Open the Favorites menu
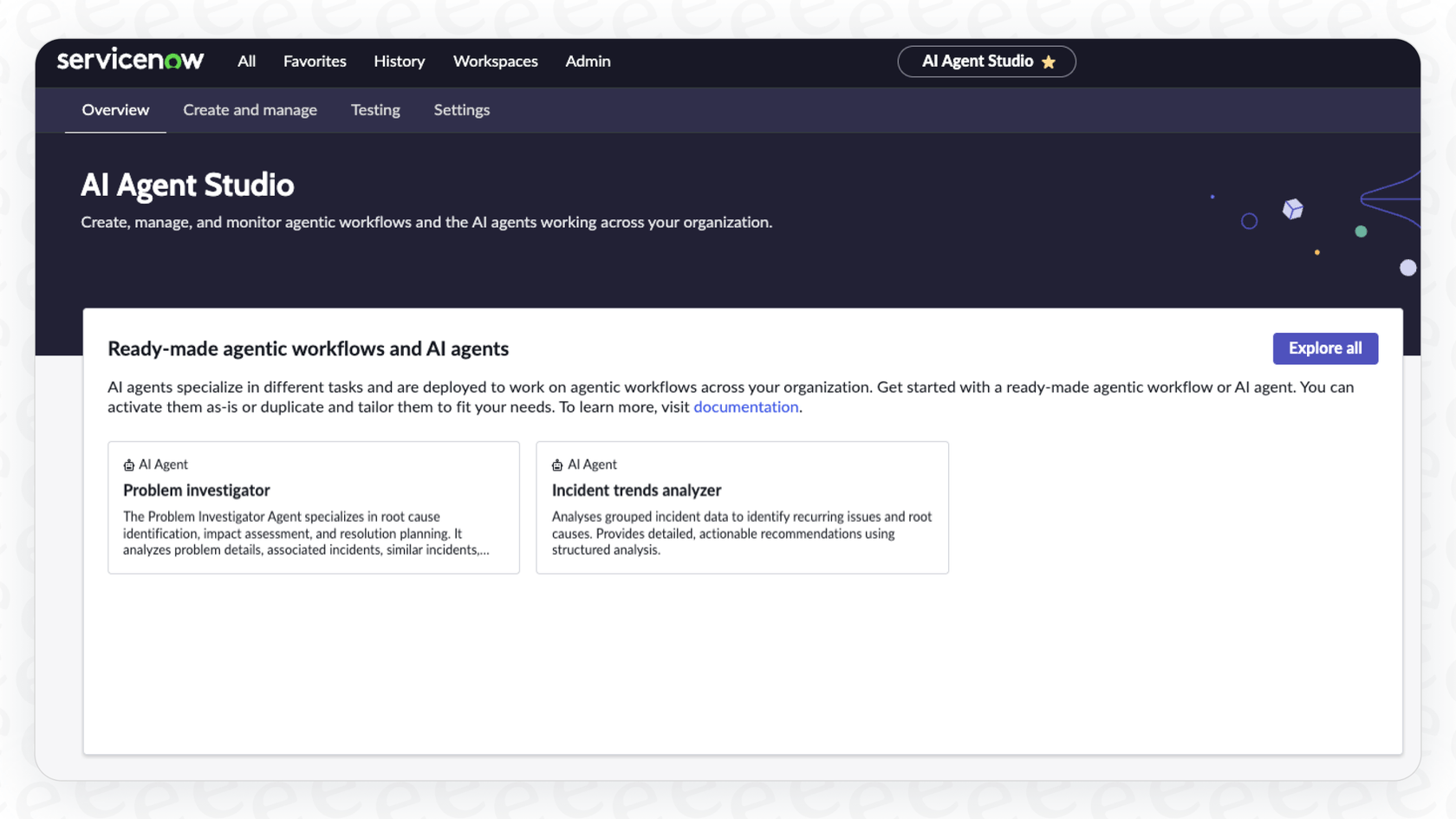Image resolution: width=1456 pixels, height=819 pixels. (314, 62)
